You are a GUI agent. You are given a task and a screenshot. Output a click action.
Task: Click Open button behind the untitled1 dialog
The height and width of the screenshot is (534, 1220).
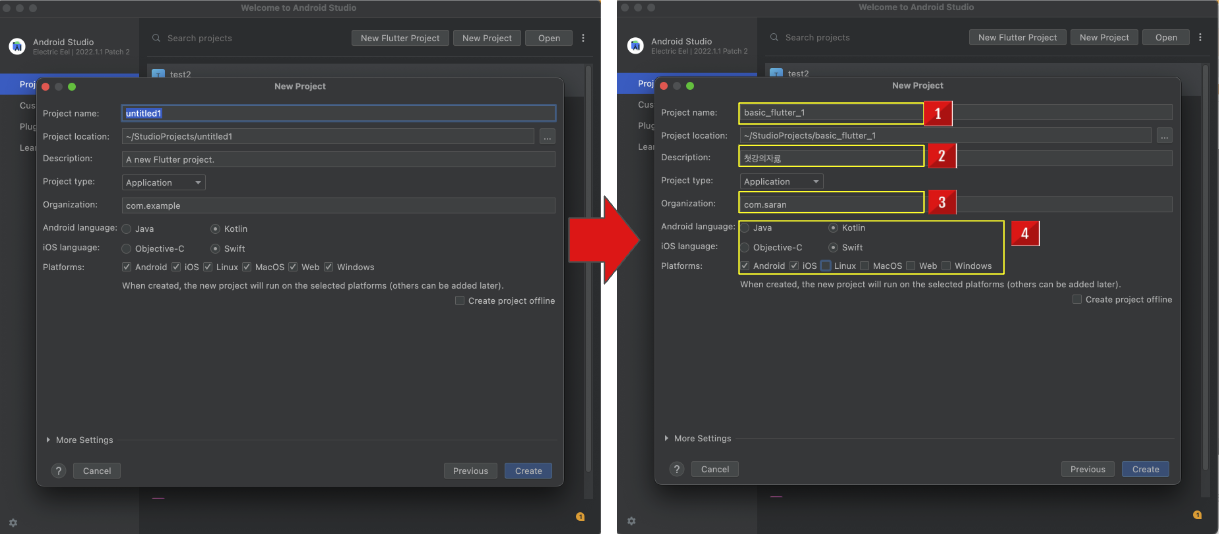click(549, 38)
